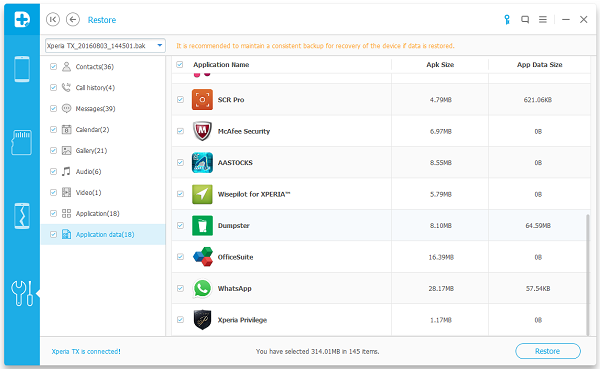The height and width of the screenshot is (369, 600).
Task: Uncheck the WhatsApp checkbox
Action: [180, 288]
